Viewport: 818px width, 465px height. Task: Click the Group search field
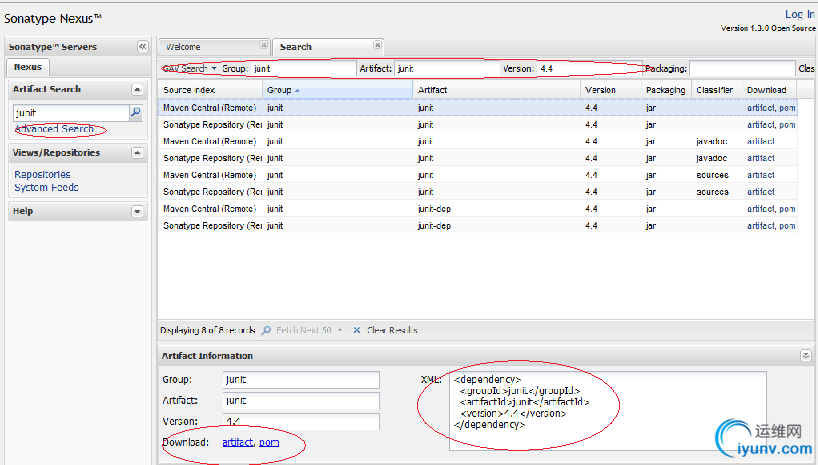pos(303,68)
